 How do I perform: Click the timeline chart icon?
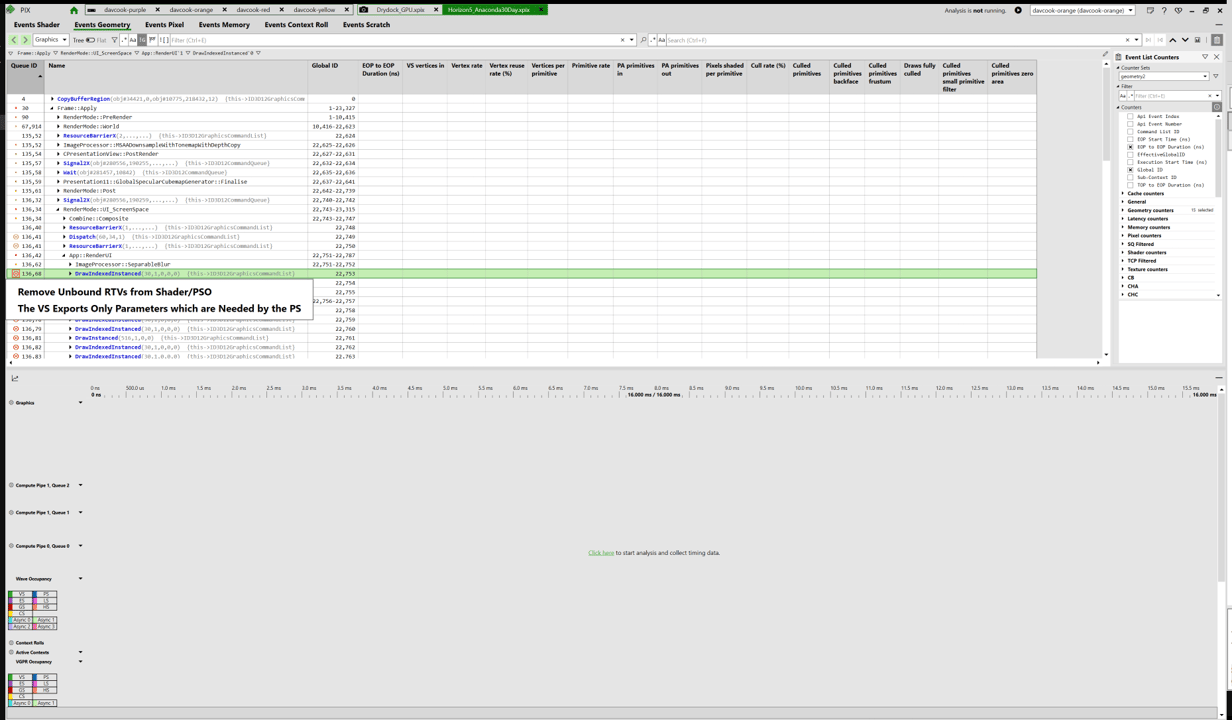15,378
